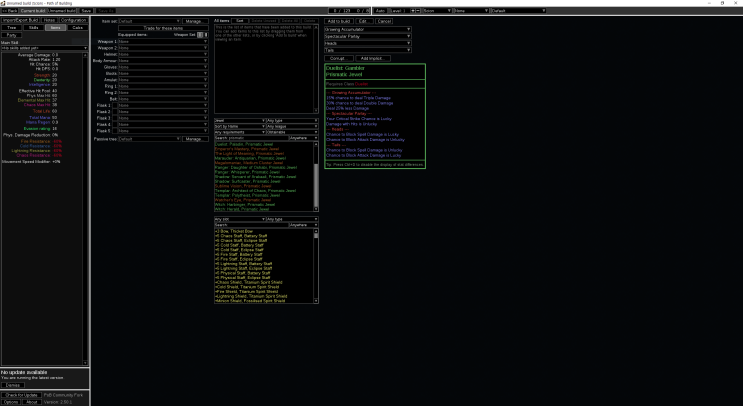Image resolution: width=743 pixels, height=406 pixels.
Task: Open the Any requirements filter dropdown
Action: click(x=240, y=132)
